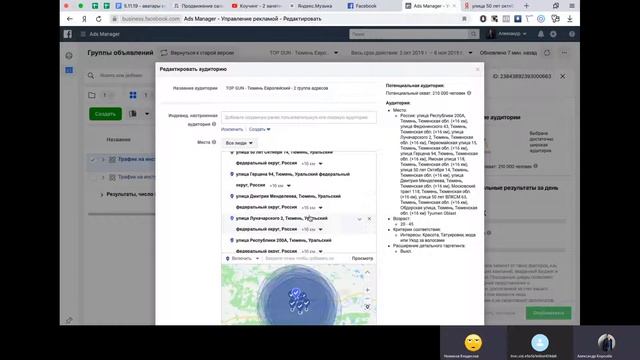Collapse the map with the up chevron
This screenshot has height=360, width=640.
coord(367,272)
